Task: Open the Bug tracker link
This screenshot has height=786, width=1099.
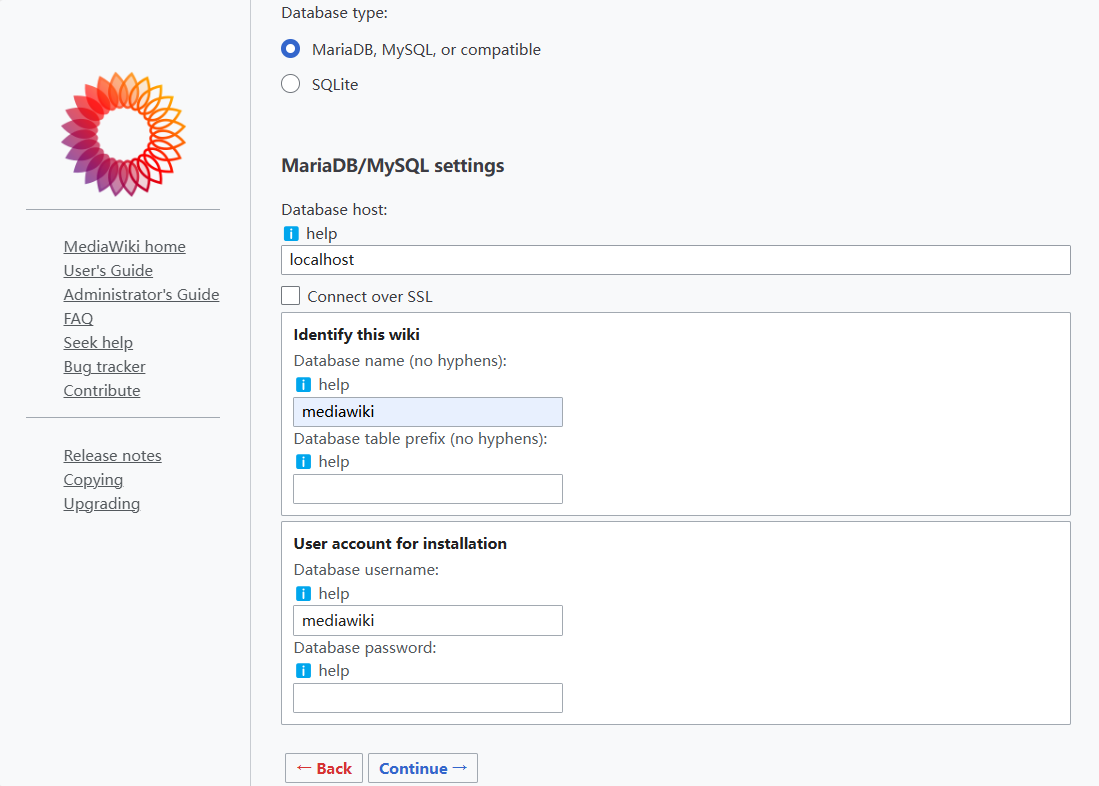Action: coord(104,366)
